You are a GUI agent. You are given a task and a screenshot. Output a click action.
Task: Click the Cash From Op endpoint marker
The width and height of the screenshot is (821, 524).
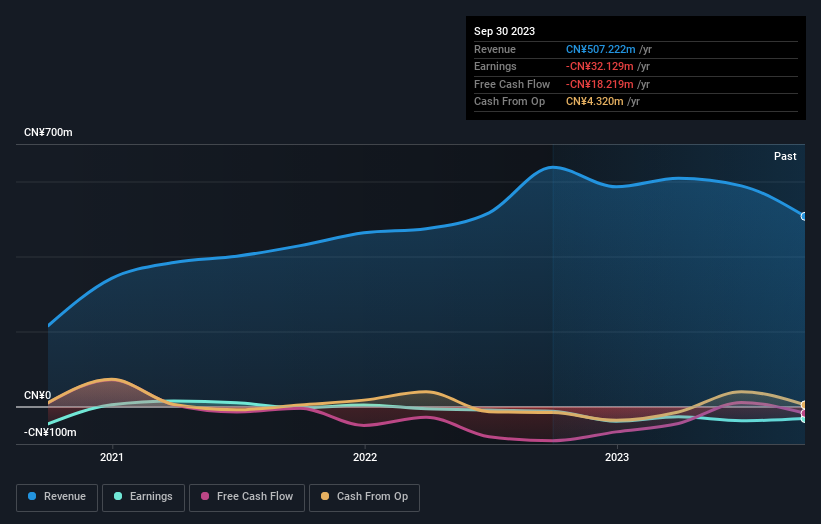804,405
